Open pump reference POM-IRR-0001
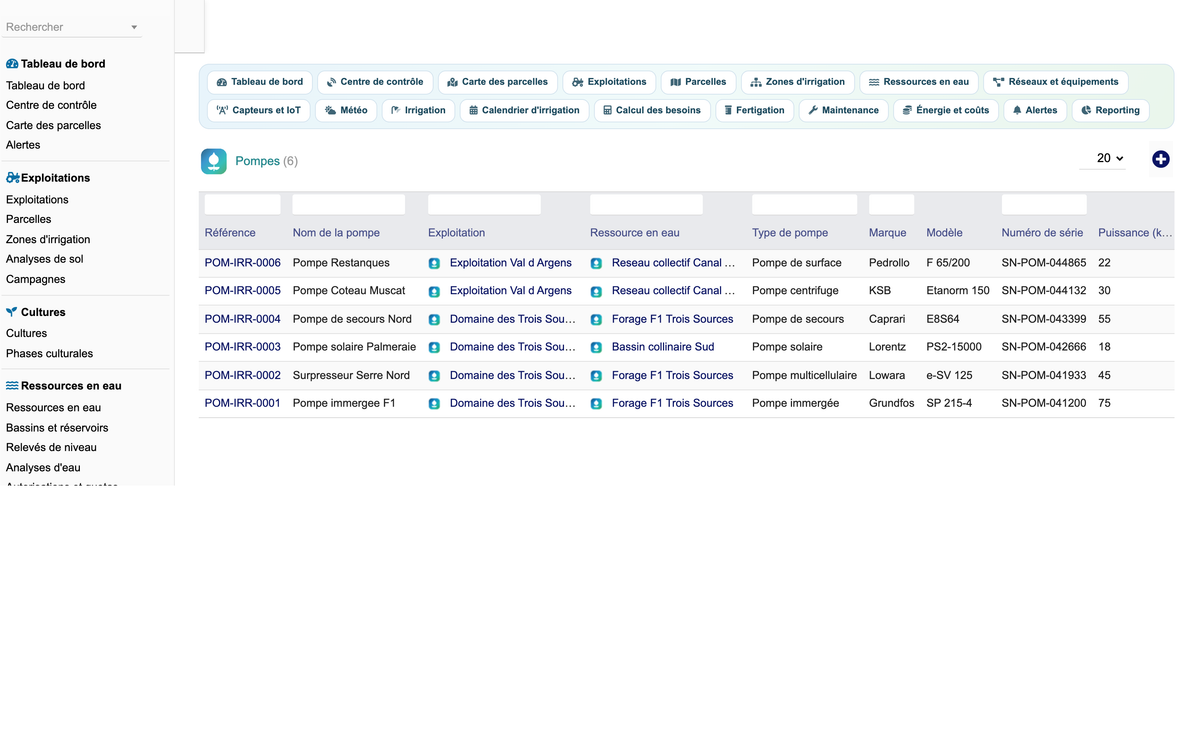This screenshot has width=1200, height=743. pyautogui.click(x=242, y=403)
